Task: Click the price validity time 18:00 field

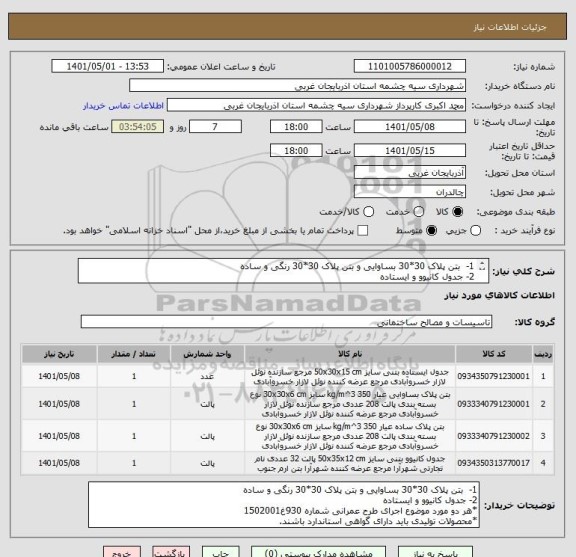Action: pos(296,151)
